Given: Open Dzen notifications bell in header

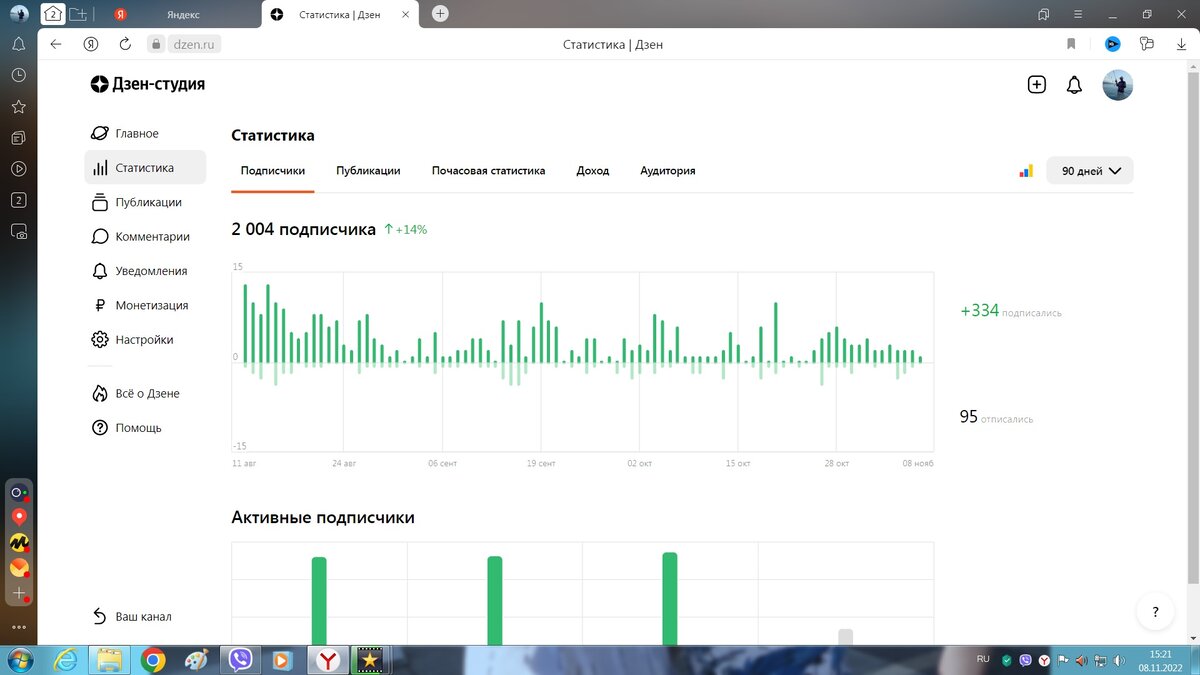Looking at the screenshot, I should [x=1074, y=85].
